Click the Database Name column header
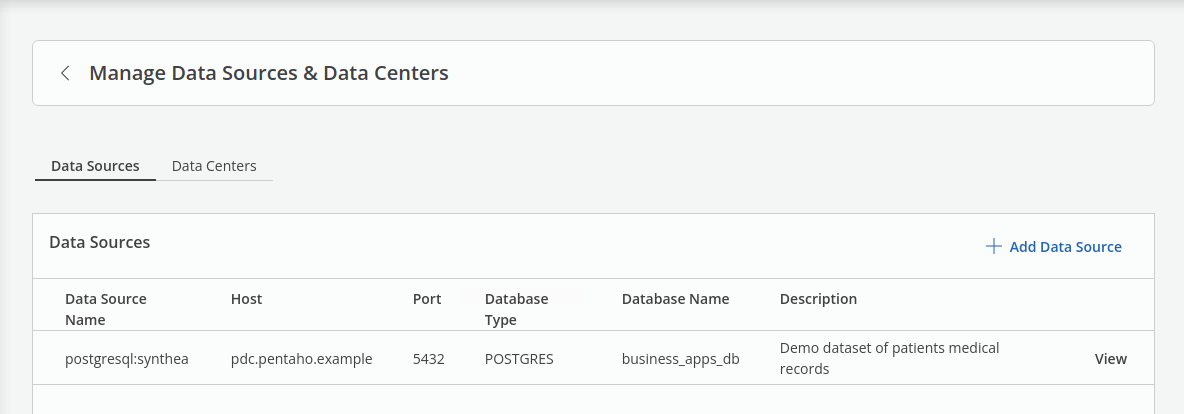This screenshot has width=1184, height=414. coord(675,299)
